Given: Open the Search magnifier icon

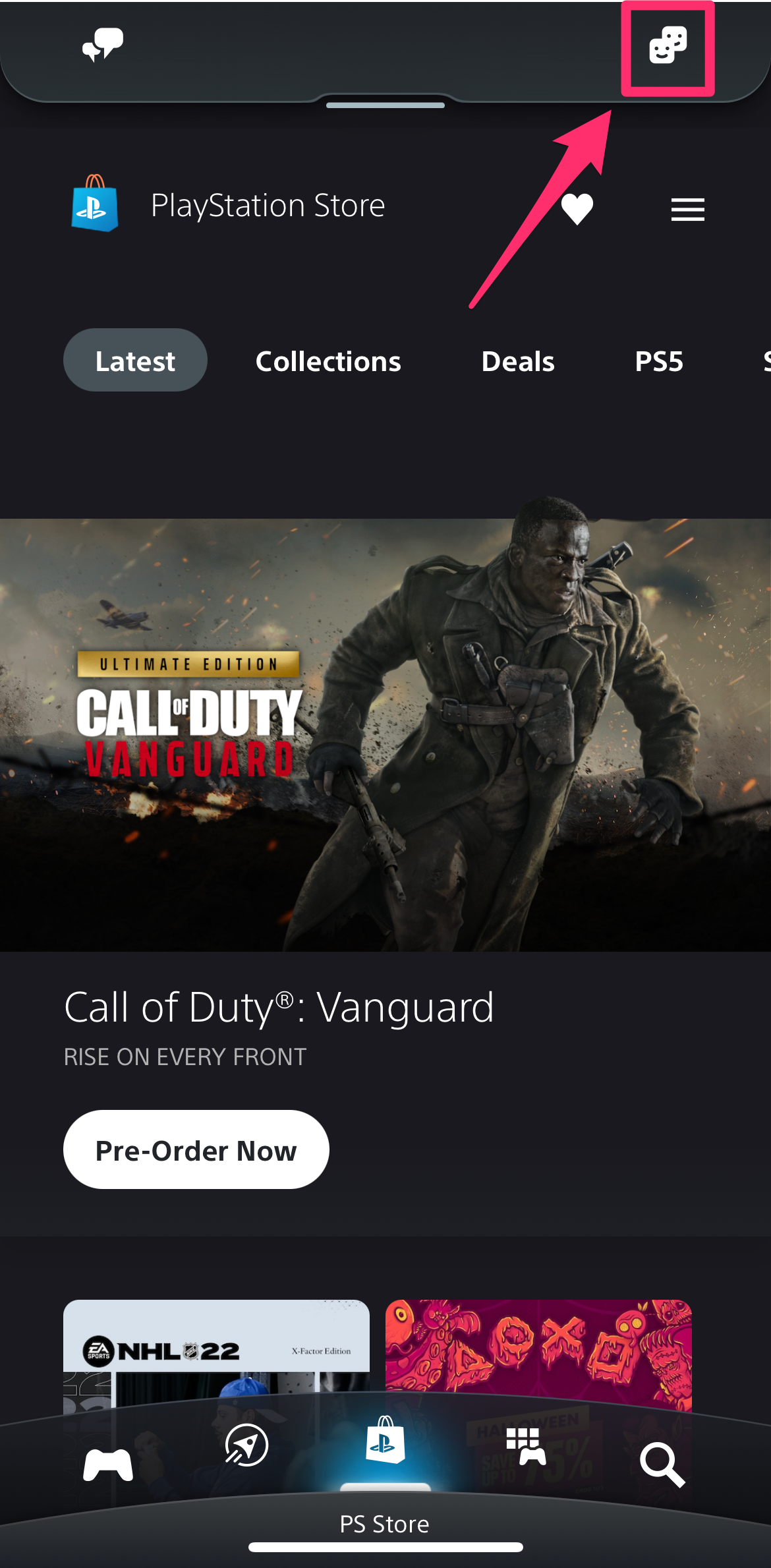Looking at the screenshot, I should tap(662, 1465).
